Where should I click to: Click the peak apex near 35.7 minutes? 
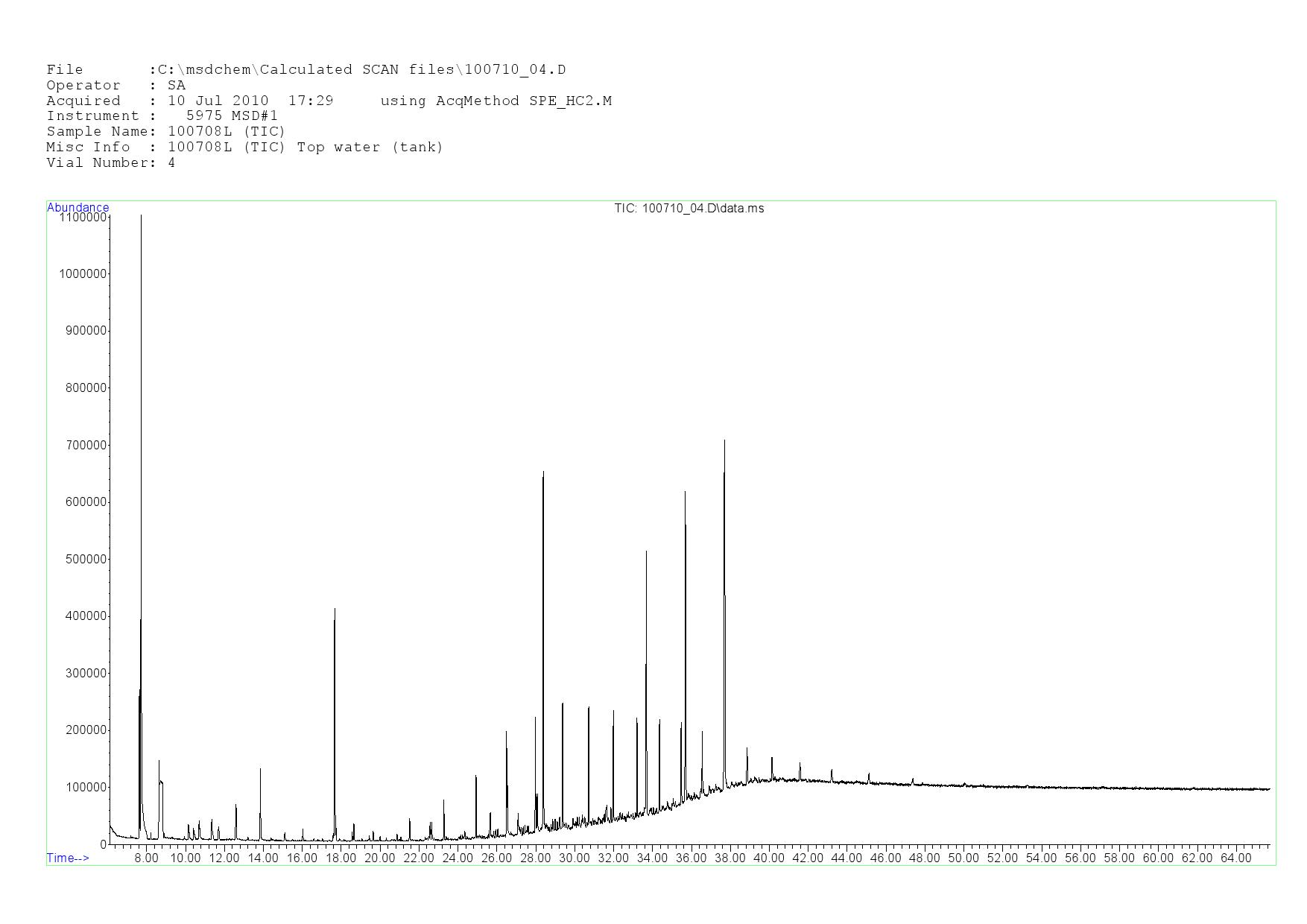[685, 493]
